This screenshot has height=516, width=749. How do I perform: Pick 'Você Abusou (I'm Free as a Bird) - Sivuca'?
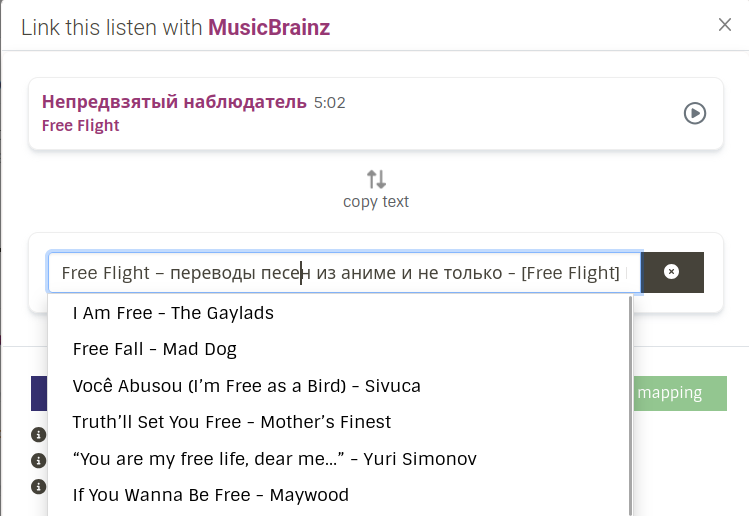point(246,386)
